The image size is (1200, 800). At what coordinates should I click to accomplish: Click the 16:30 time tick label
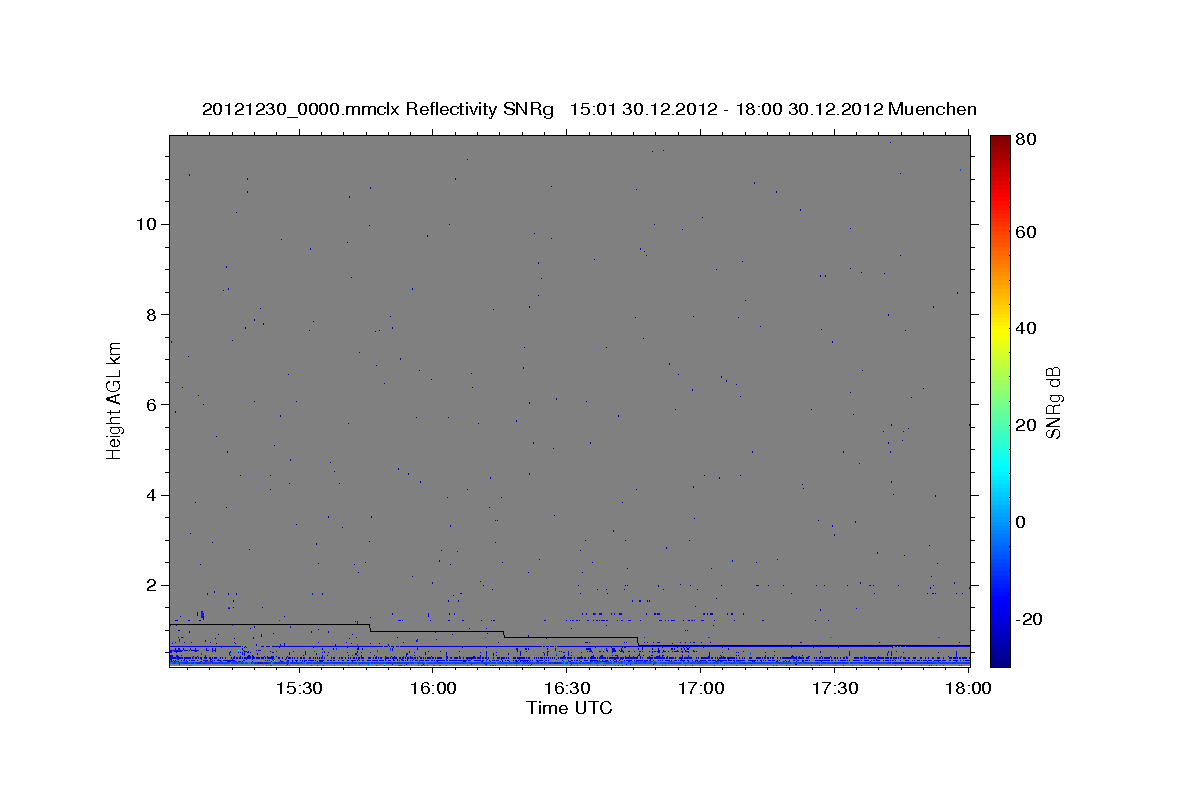(566, 689)
